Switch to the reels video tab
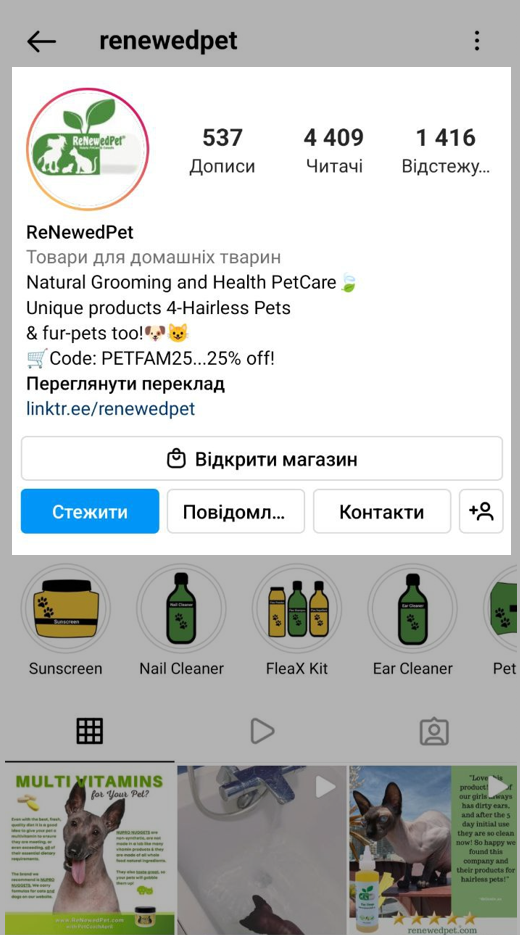This screenshot has height=935, width=520. (x=262, y=730)
